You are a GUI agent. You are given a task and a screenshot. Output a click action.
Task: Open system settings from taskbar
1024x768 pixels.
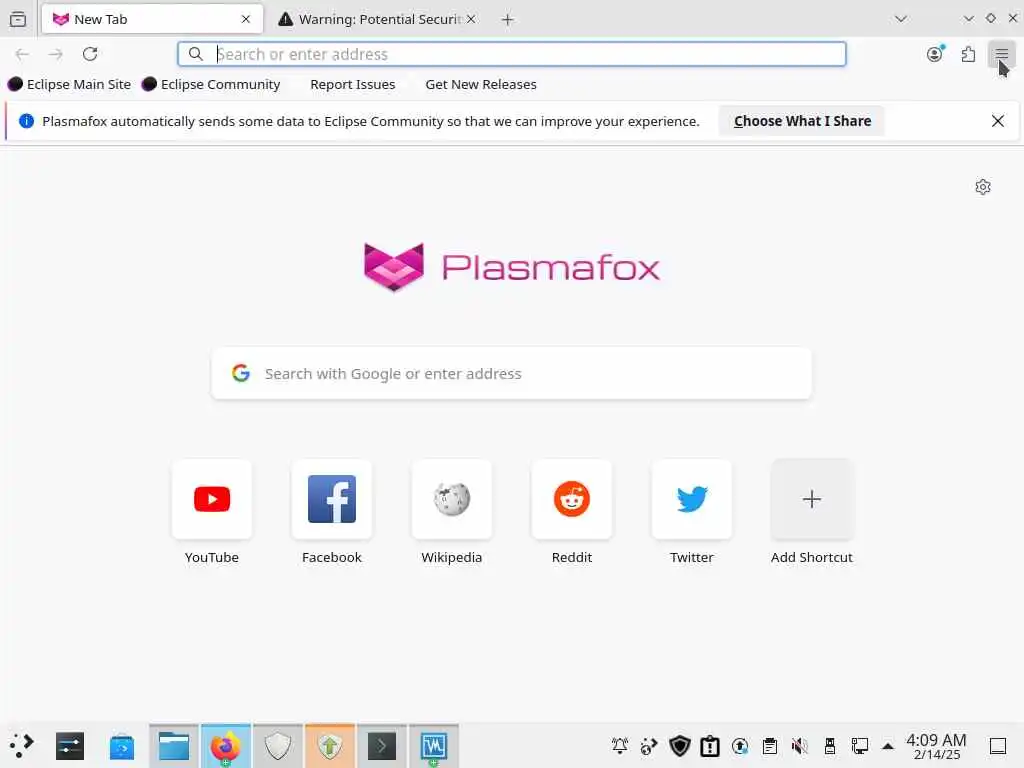tap(70, 746)
